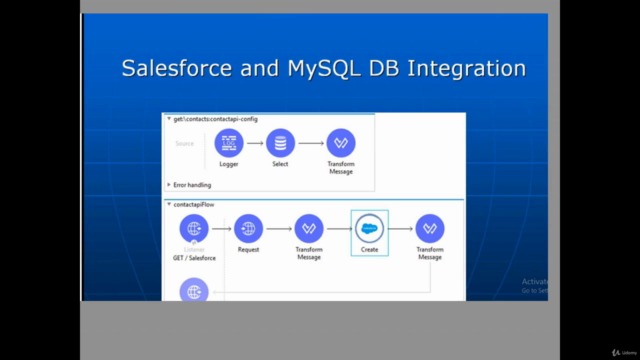The image size is (640, 360).
Task: Select the HTTP Request component icon
Action: pyautogui.click(x=248, y=229)
